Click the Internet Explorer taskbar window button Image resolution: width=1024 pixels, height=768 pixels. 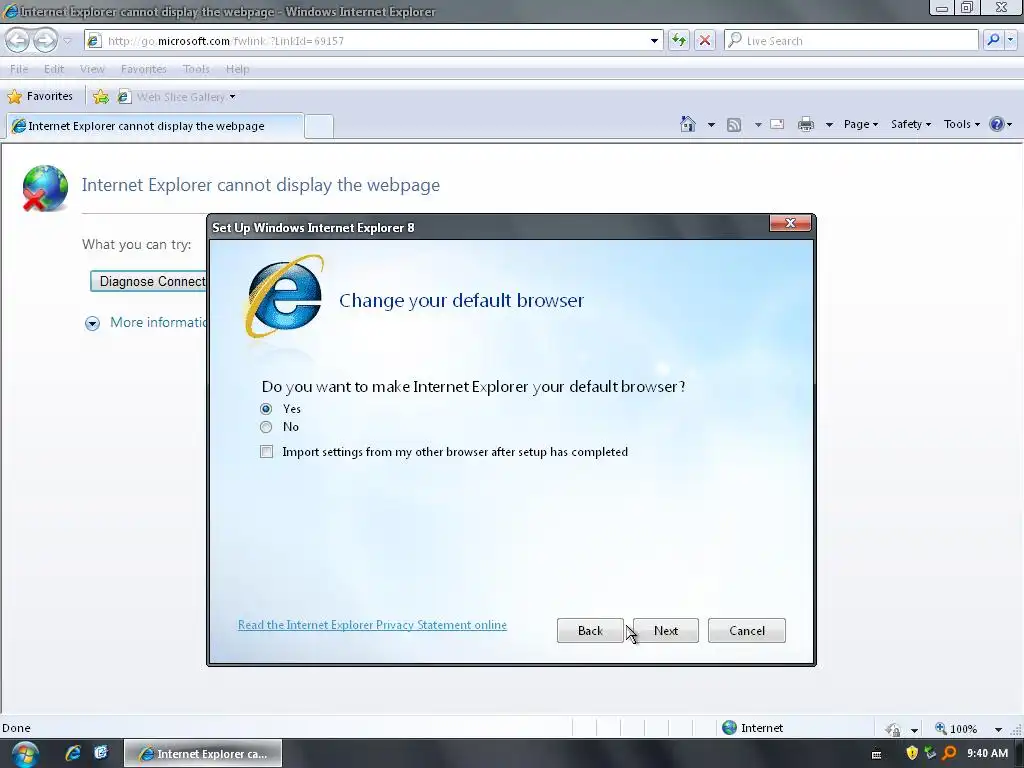(203, 754)
